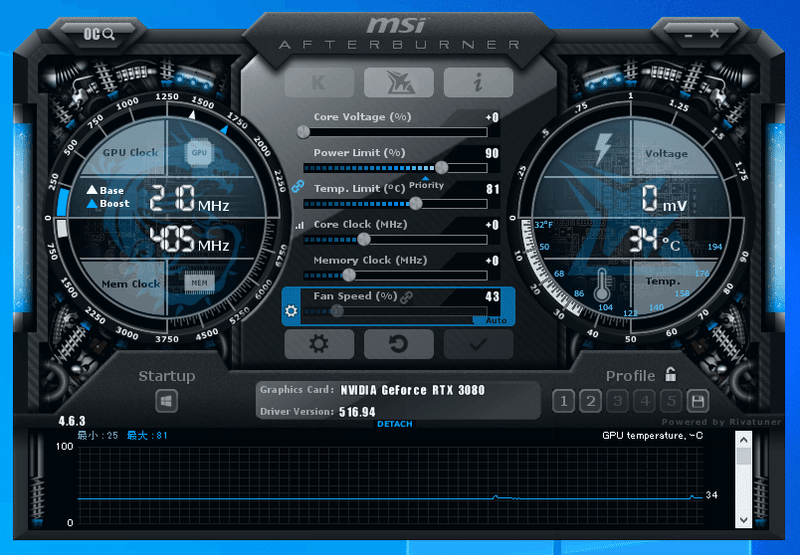Open the information i button
Viewport: 800px width, 555px height.
pos(478,83)
